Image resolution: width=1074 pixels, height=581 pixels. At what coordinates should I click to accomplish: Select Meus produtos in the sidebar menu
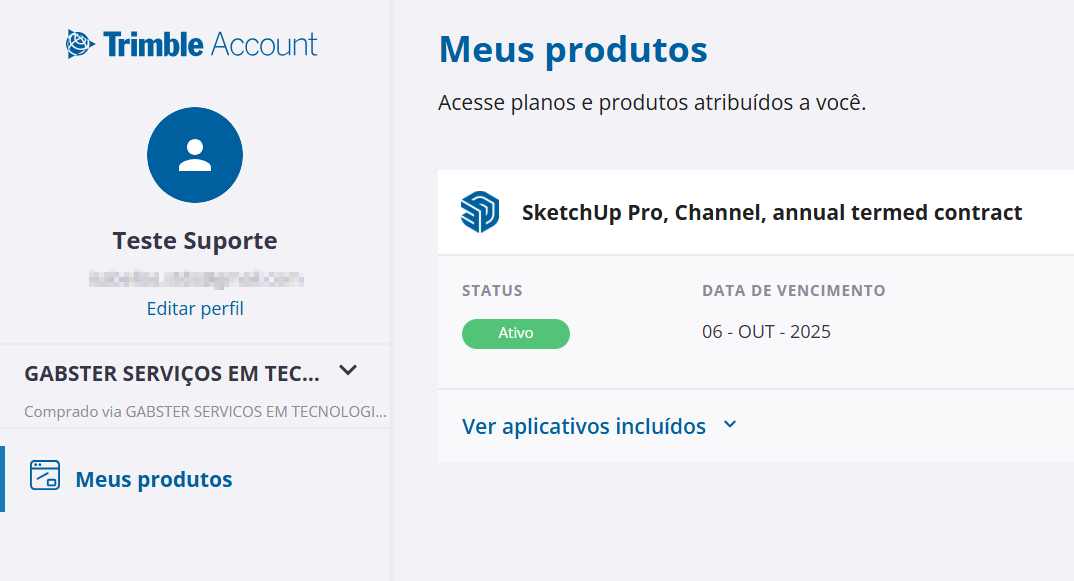click(x=154, y=480)
